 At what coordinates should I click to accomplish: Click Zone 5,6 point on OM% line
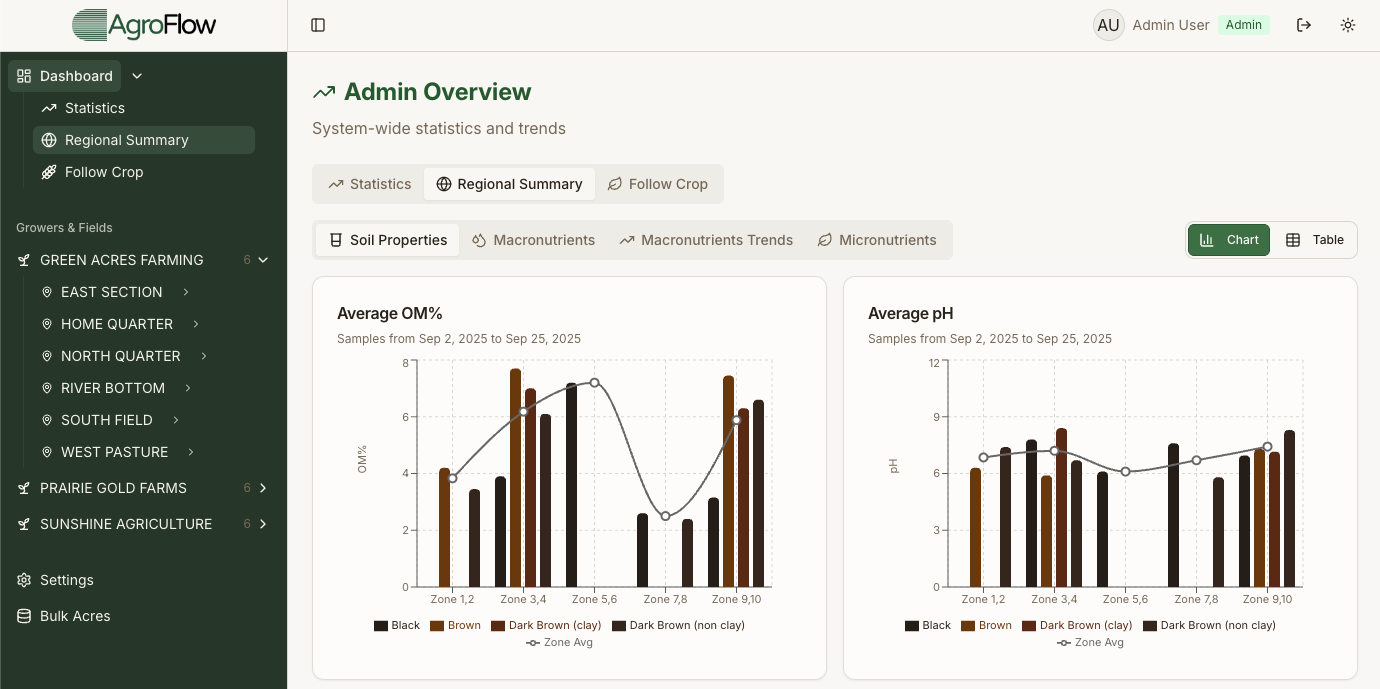[x=594, y=382]
